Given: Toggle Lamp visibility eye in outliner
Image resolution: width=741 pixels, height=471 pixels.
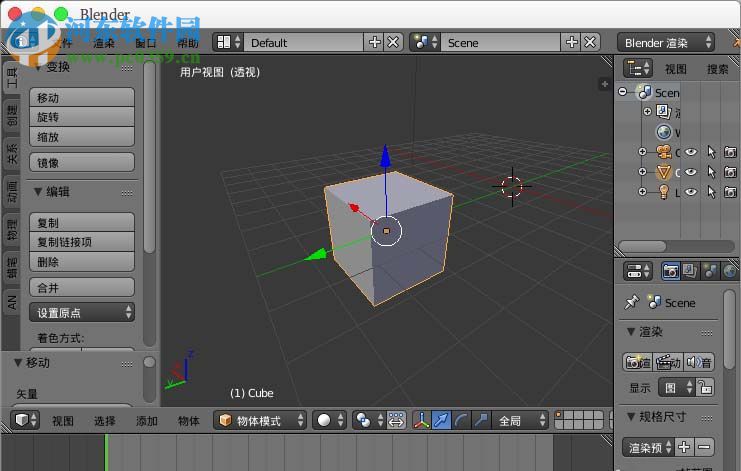Looking at the screenshot, I should coord(691,192).
